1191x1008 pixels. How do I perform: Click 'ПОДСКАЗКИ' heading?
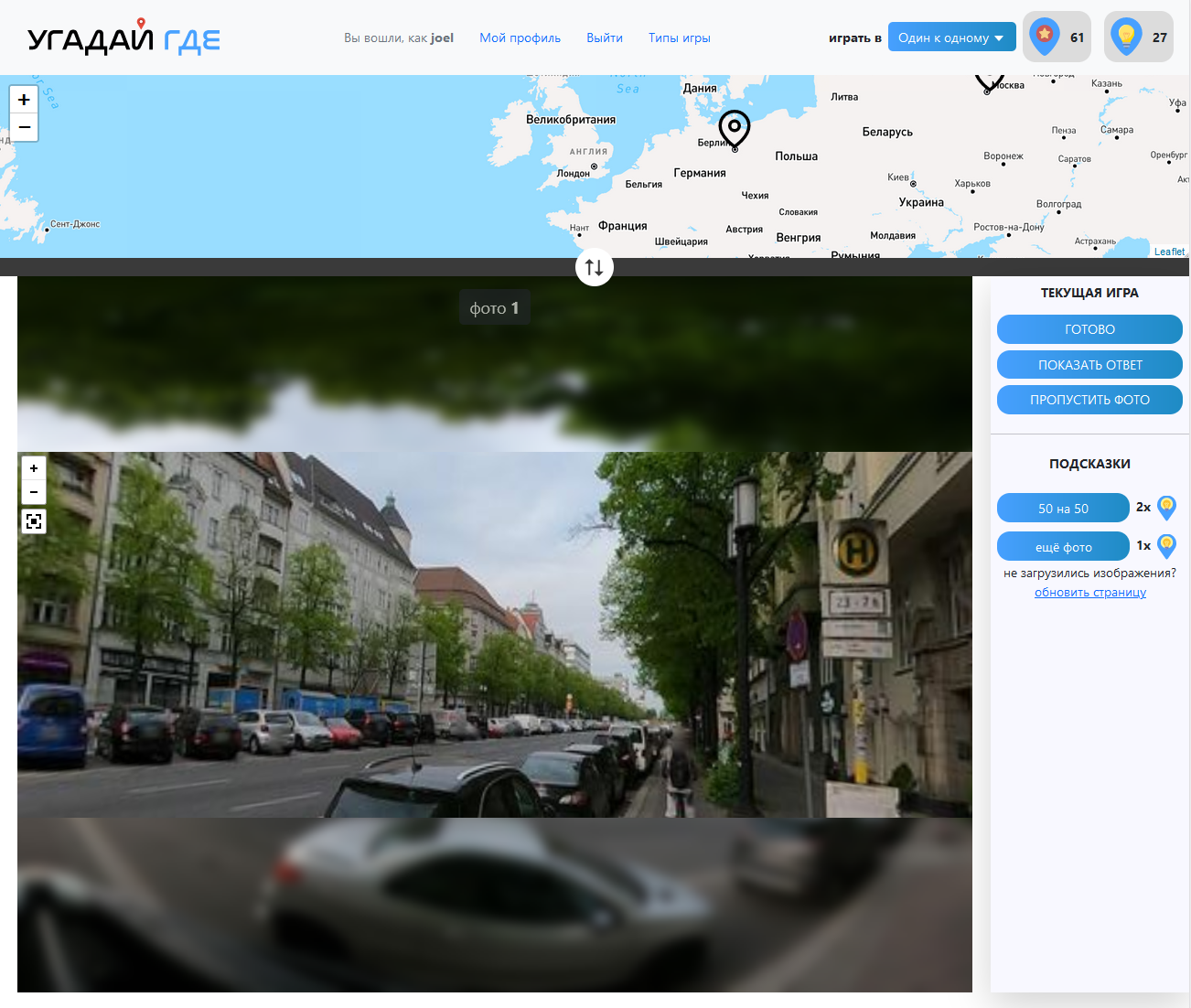pos(1089,464)
